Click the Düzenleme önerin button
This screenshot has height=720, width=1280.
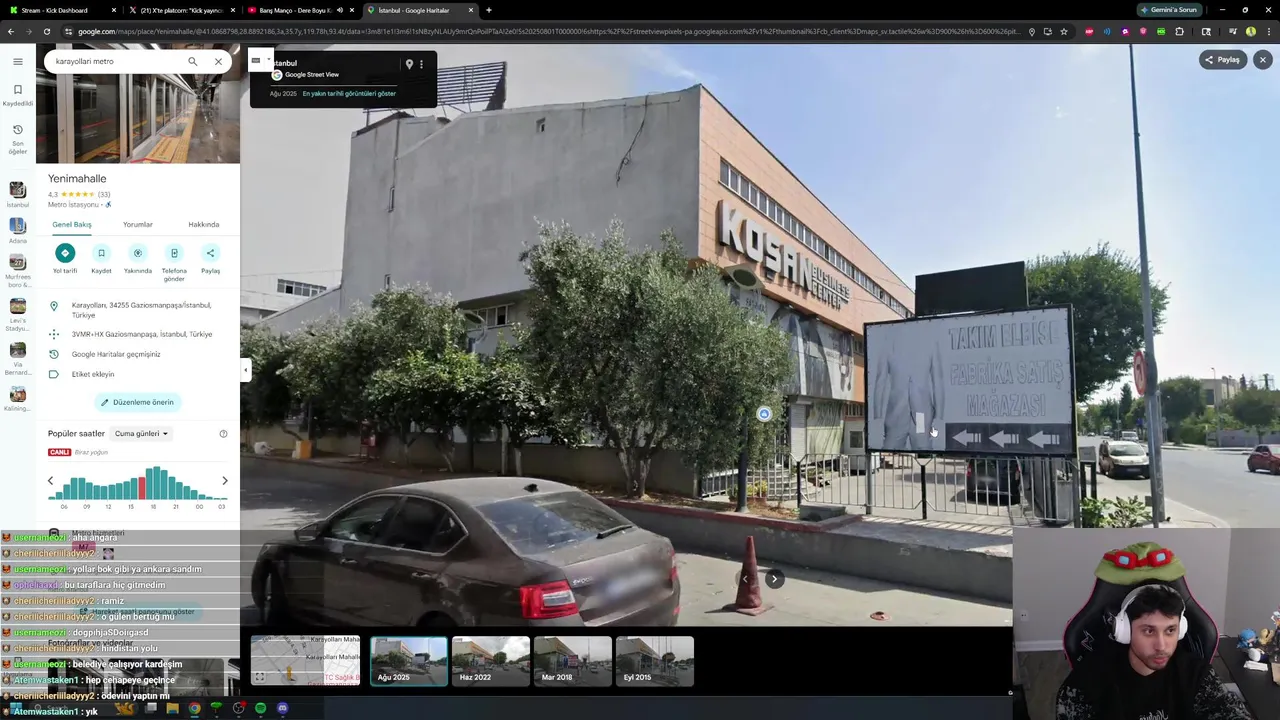137,402
